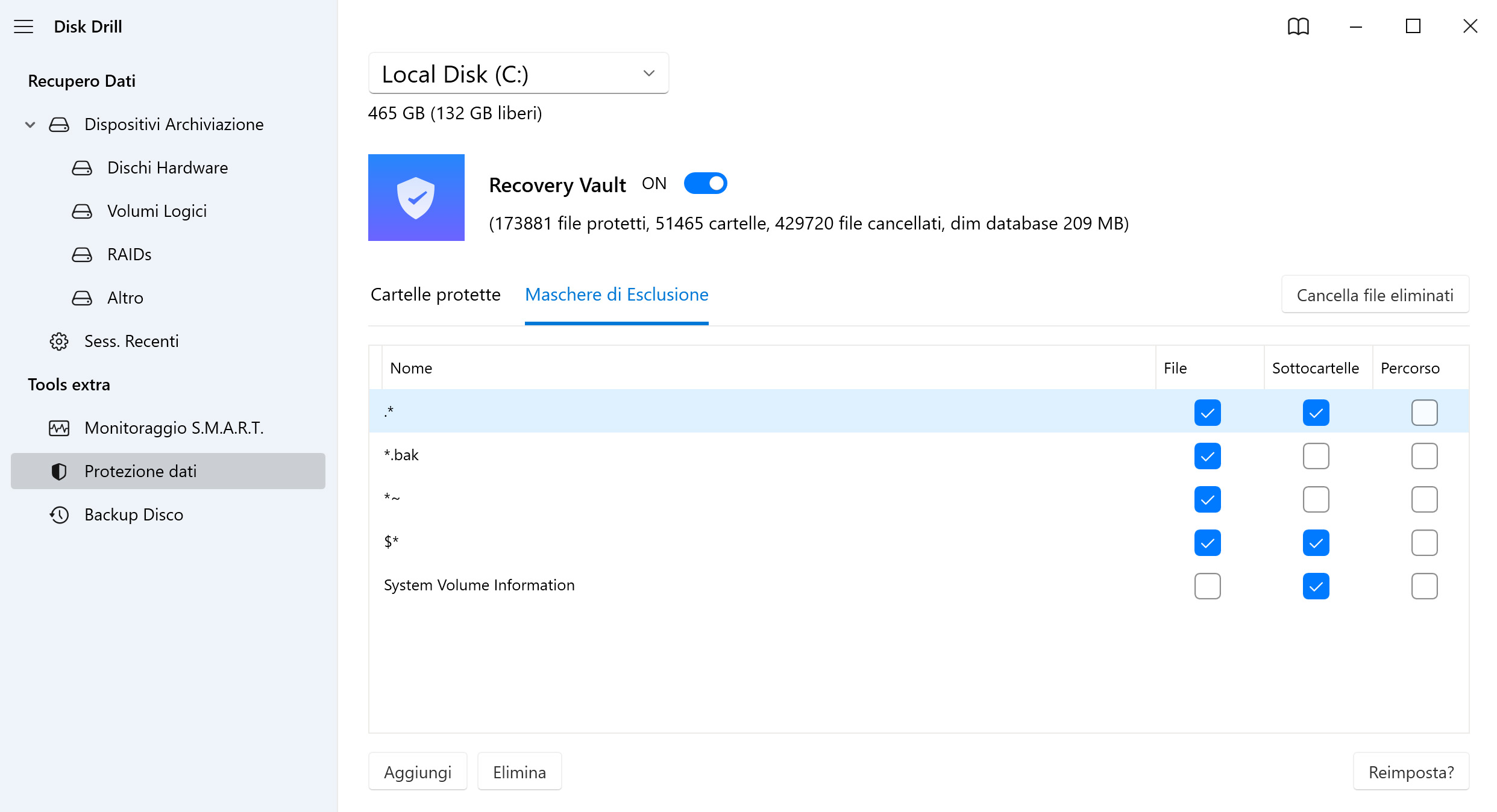Click the Elimina button to remove rule
The width and height of the screenshot is (1497, 812).
pyautogui.click(x=519, y=772)
